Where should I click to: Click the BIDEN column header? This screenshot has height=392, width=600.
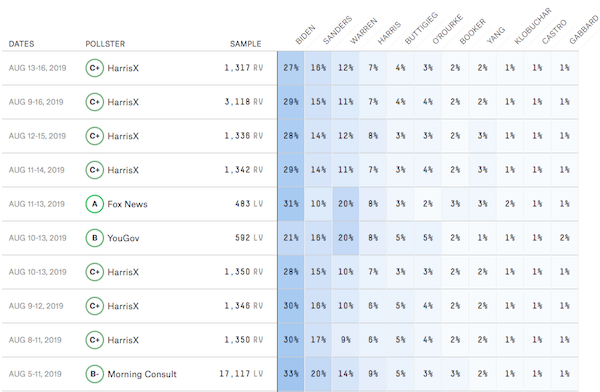(305, 34)
